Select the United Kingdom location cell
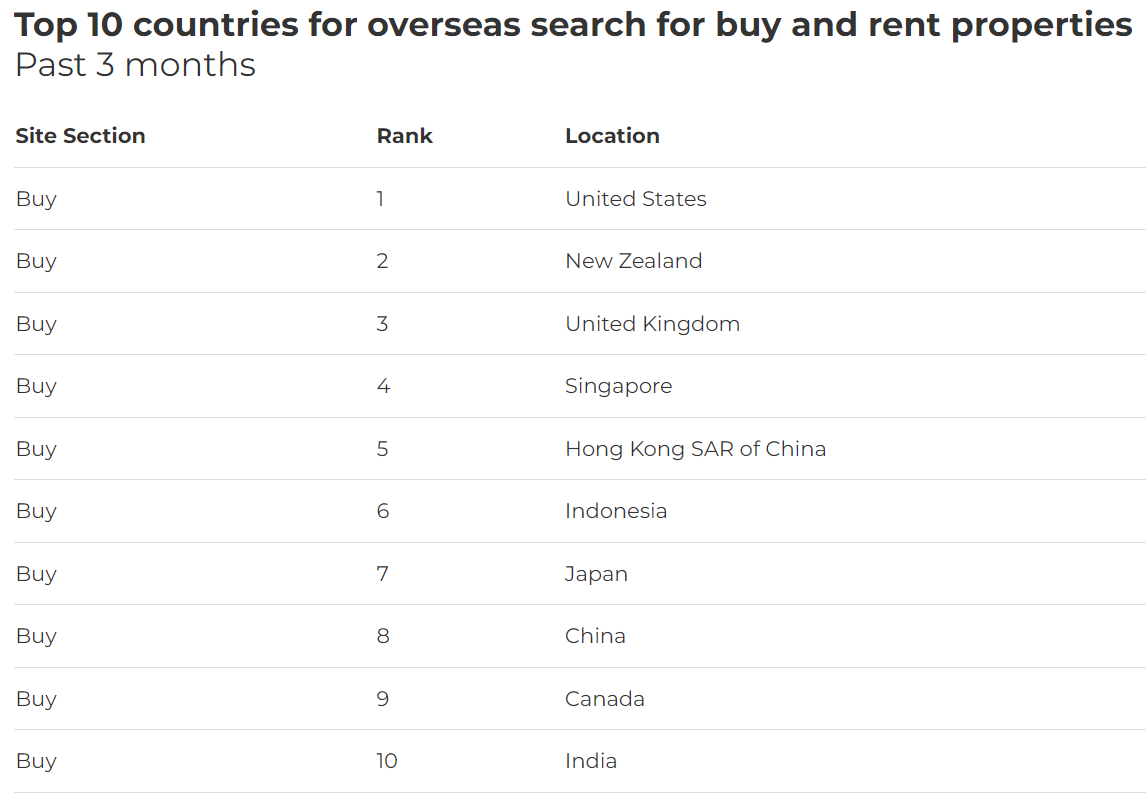The width and height of the screenshot is (1146, 800). (653, 324)
